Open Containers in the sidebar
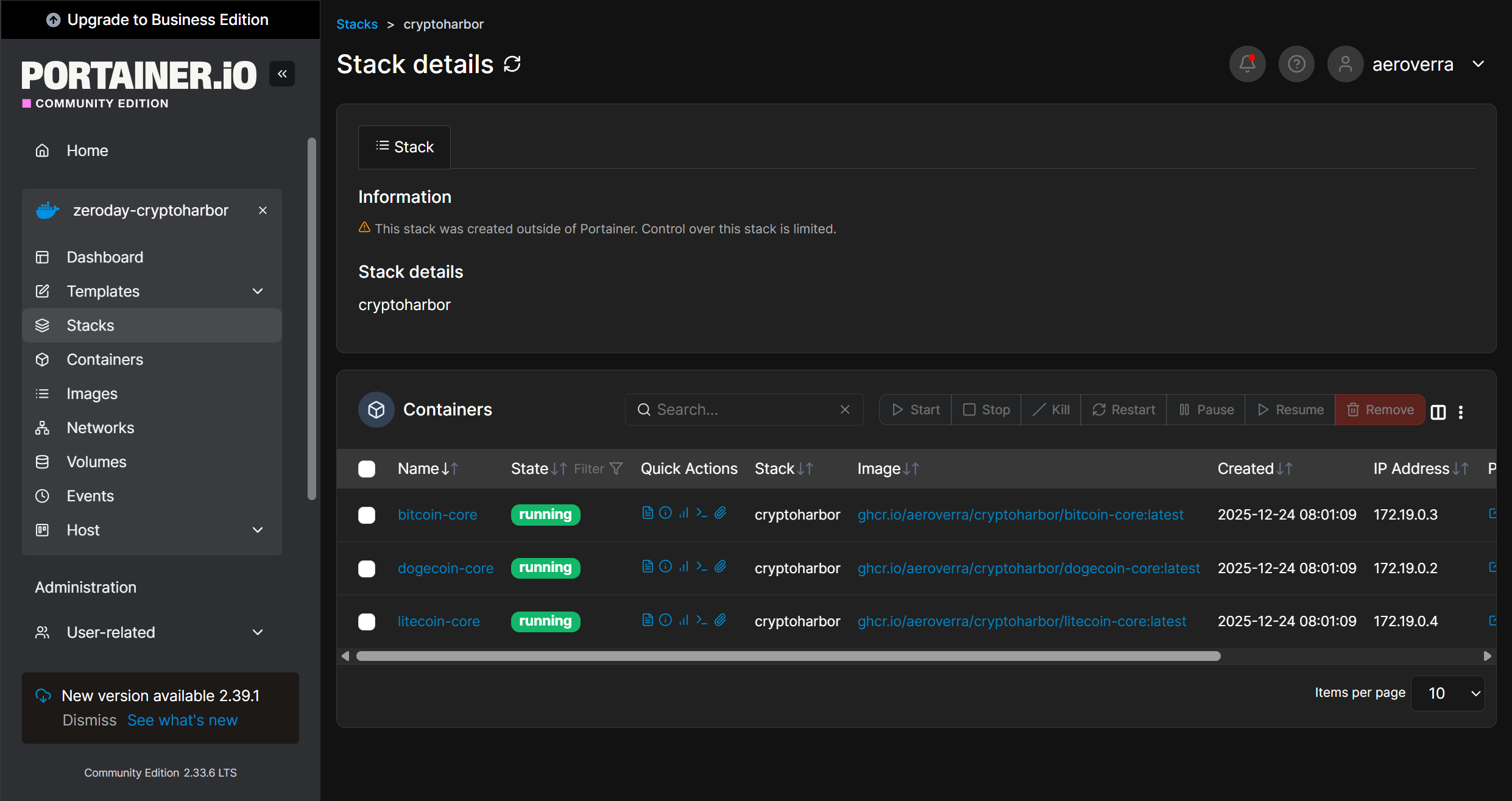 [105, 359]
